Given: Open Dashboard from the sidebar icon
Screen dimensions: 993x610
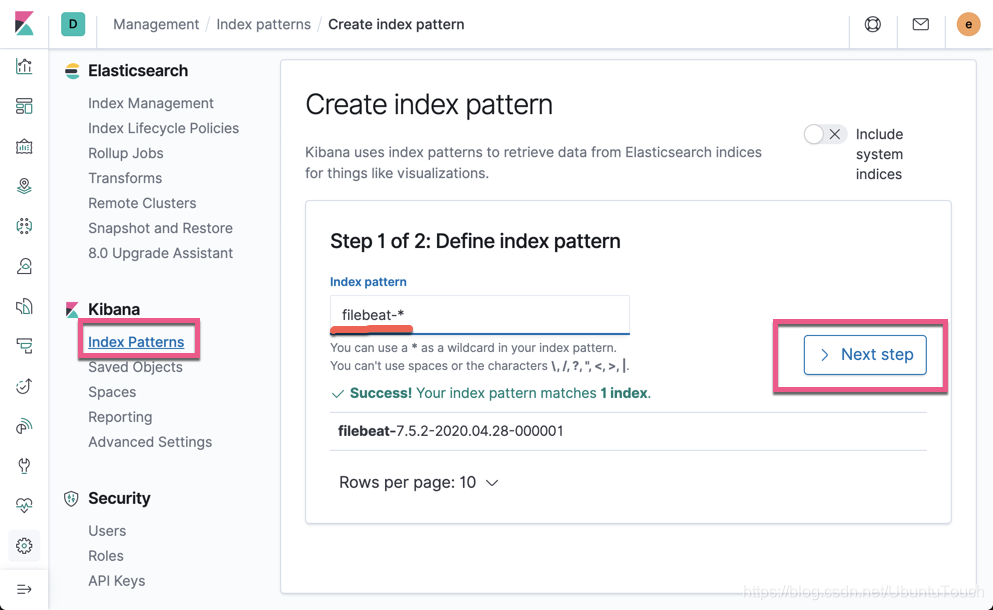Looking at the screenshot, I should coord(24,106).
